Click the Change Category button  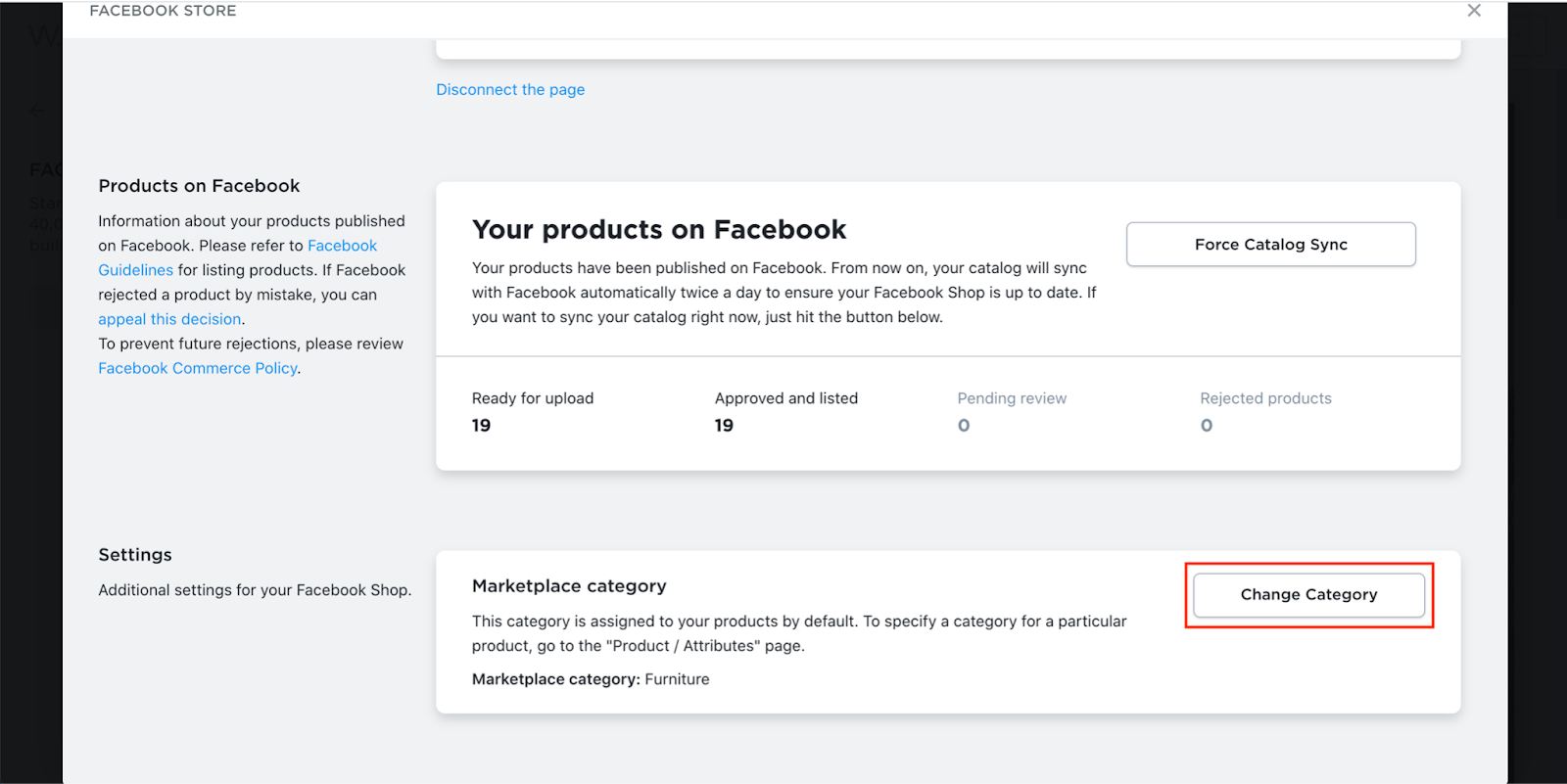(x=1308, y=595)
